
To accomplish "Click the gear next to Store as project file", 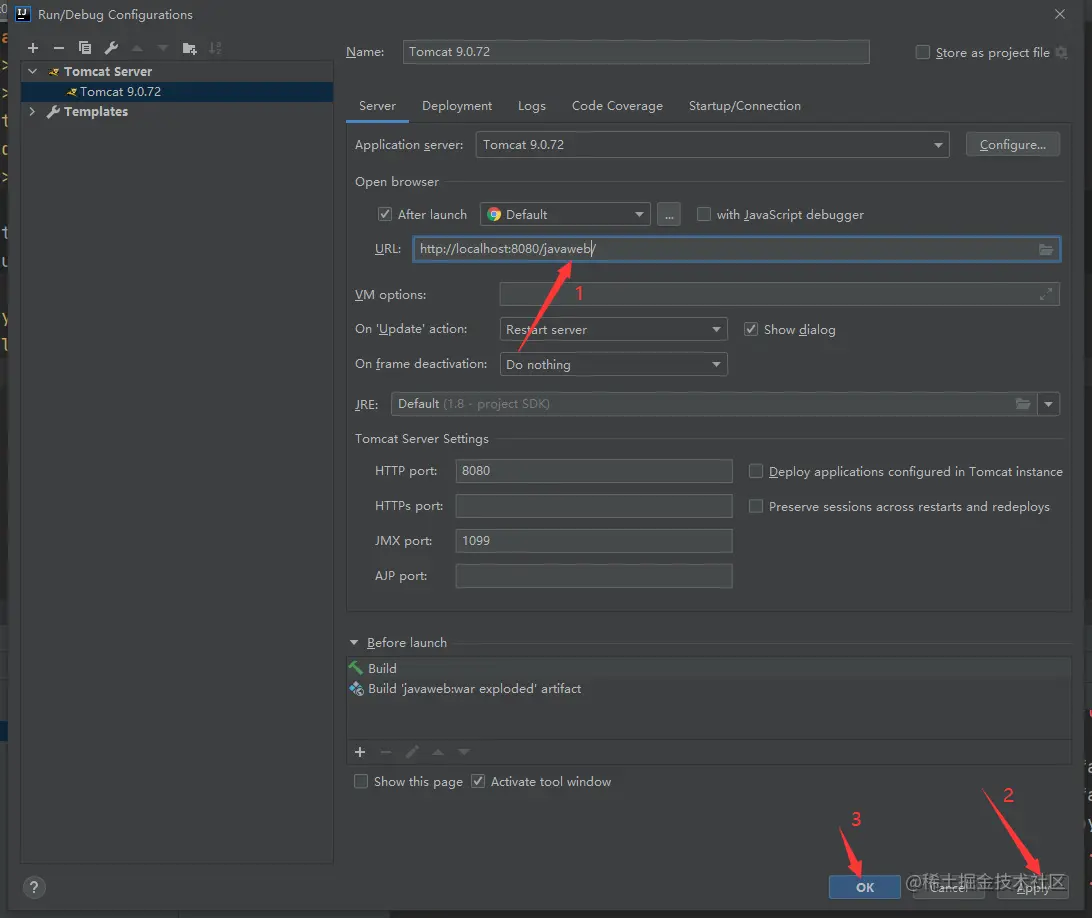I will (x=1061, y=52).
